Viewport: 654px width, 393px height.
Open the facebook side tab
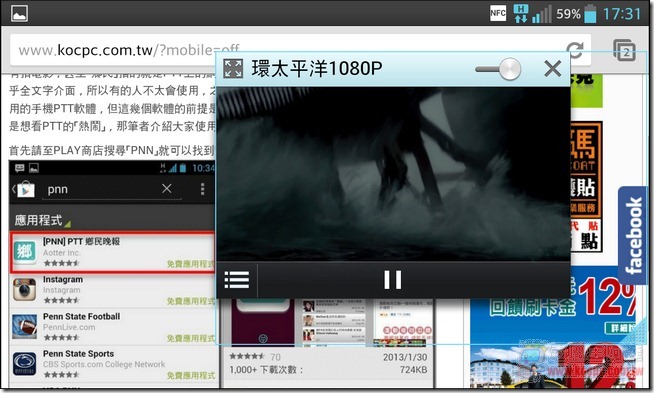pos(633,235)
